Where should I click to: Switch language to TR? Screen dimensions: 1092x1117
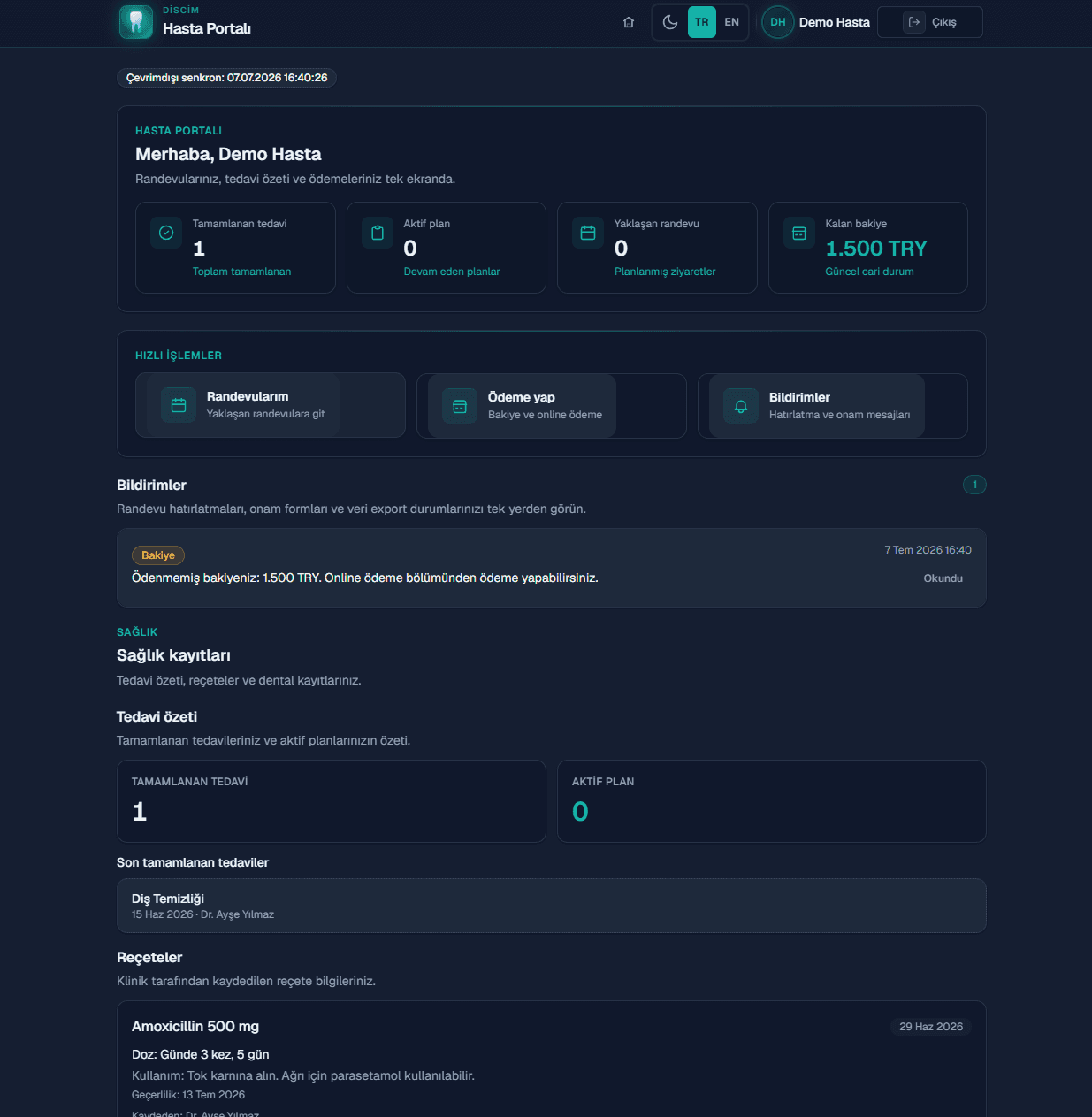(702, 22)
